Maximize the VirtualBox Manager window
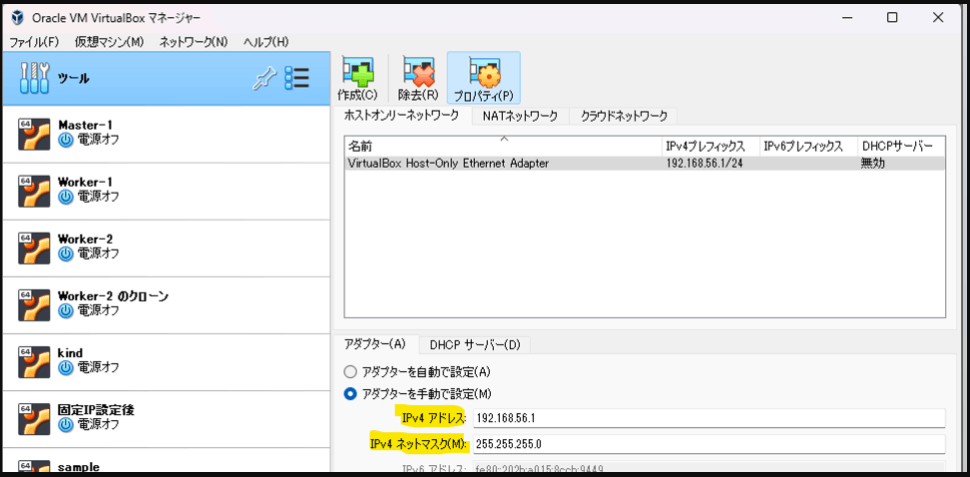Viewport: 970px width, 477px height. tap(891, 17)
